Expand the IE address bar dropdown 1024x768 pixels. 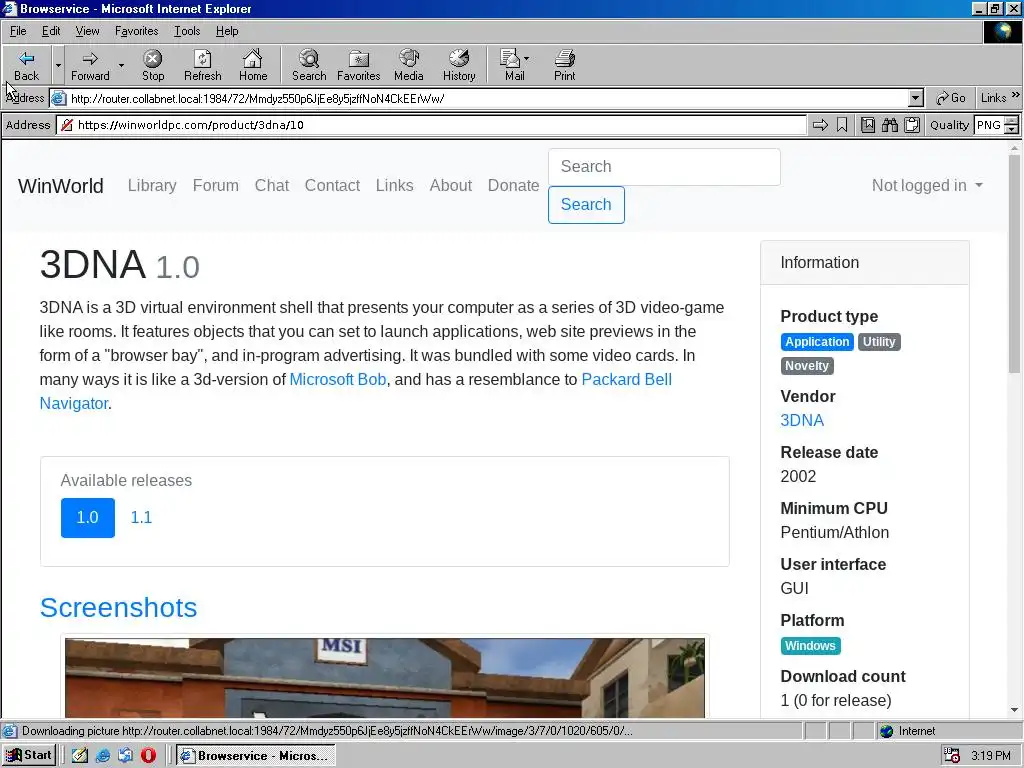point(916,99)
